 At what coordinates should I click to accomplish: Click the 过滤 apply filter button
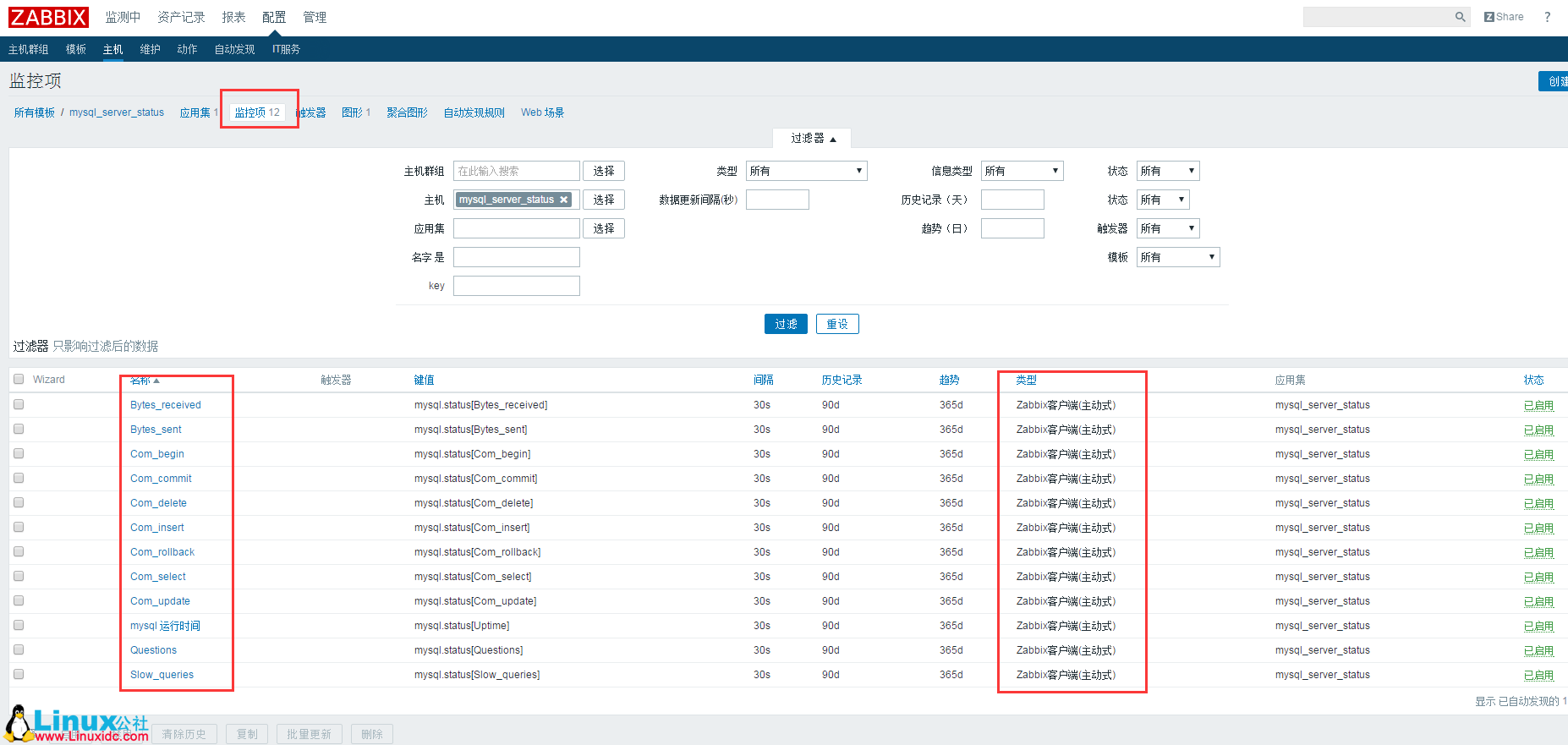pyautogui.click(x=786, y=324)
